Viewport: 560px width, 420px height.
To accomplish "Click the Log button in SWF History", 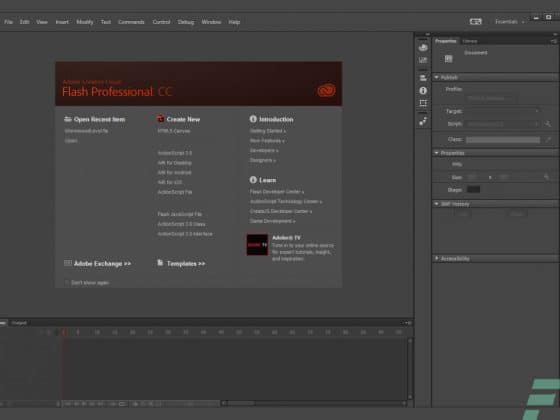I will [x=463, y=214].
